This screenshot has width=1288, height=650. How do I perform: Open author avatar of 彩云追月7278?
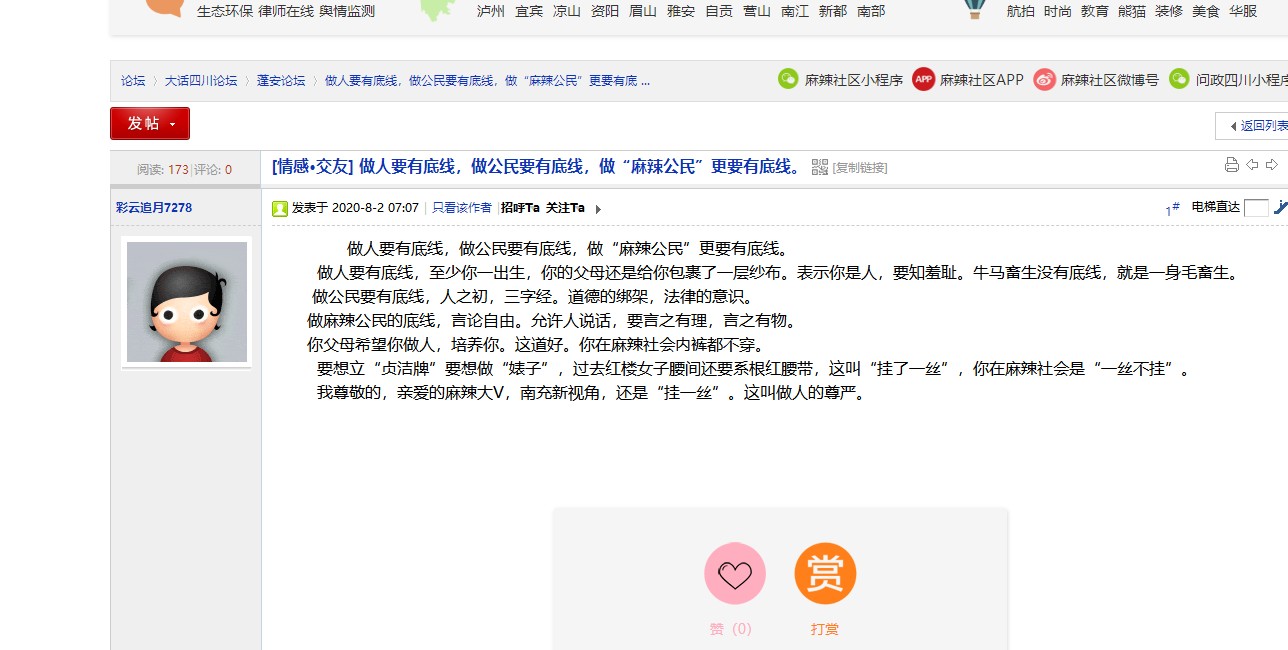pyautogui.click(x=186, y=302)
